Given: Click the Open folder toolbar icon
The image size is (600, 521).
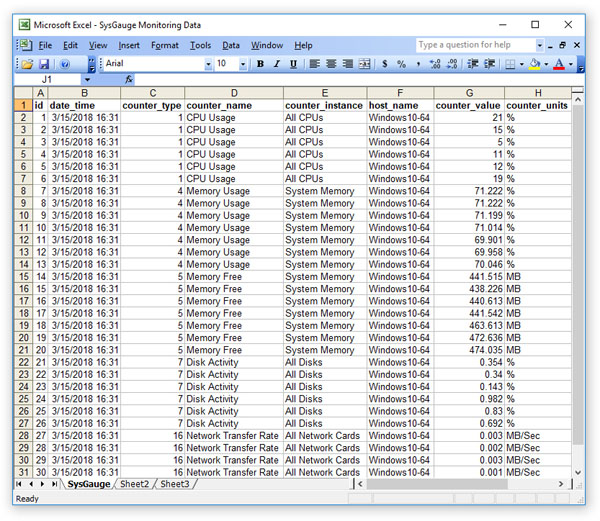Looking at the screenshot, I should pyautogui.click(x=27, y=64).
